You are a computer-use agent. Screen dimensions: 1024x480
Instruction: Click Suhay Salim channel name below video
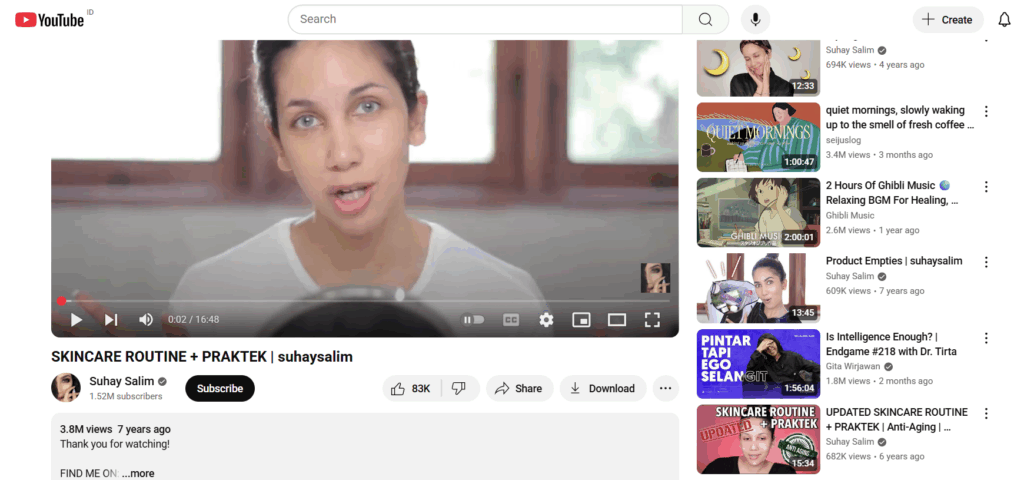[121, 381]
